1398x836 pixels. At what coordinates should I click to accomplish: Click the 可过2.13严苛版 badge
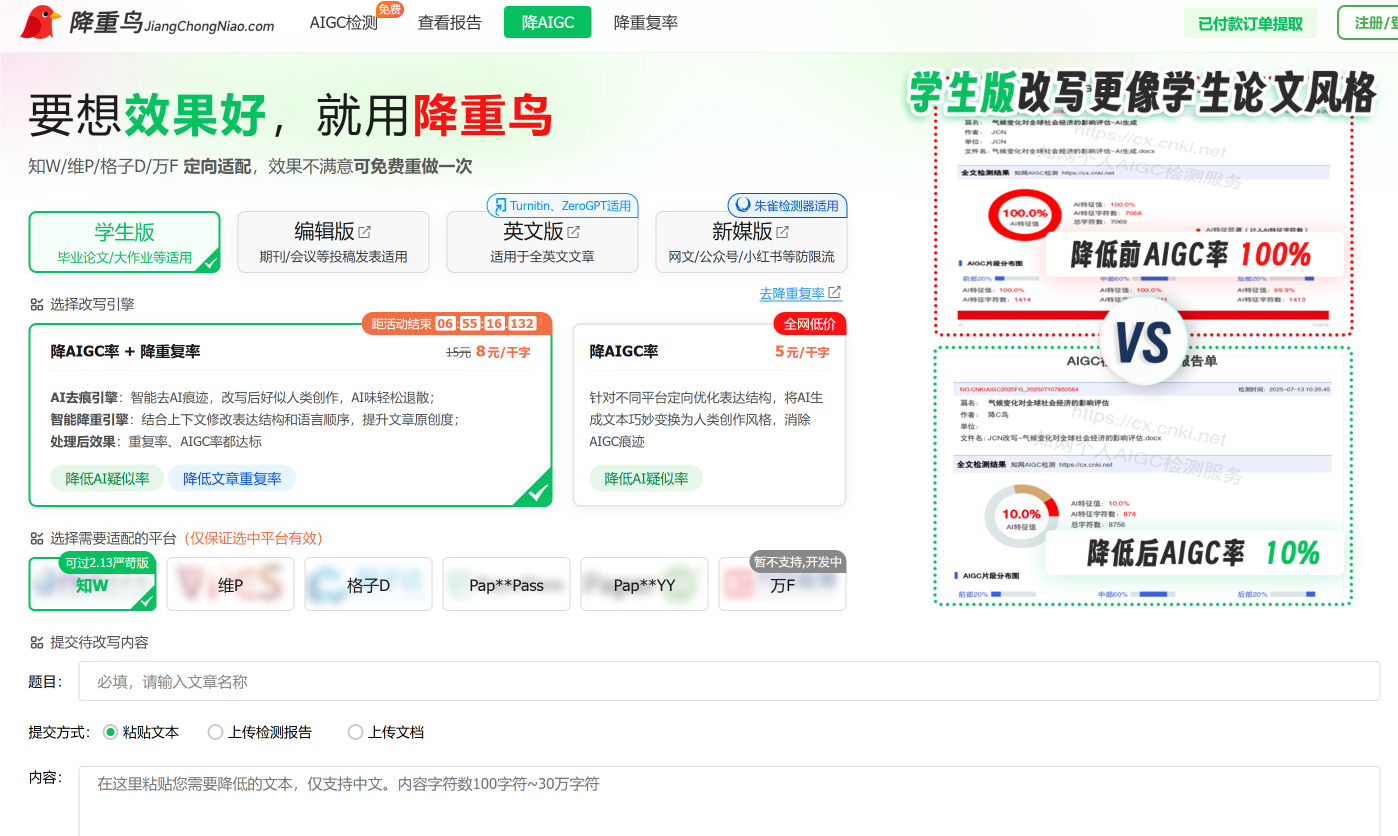click(x=107, y=562)
